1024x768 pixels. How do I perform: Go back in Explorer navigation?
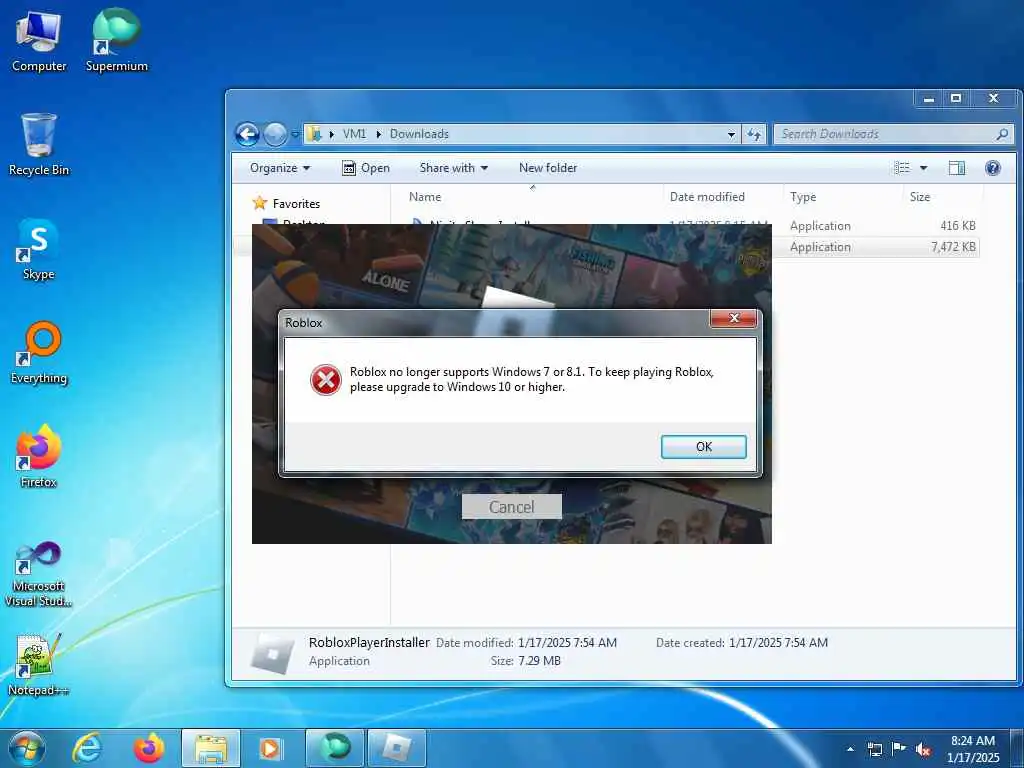tap(248, 135)
